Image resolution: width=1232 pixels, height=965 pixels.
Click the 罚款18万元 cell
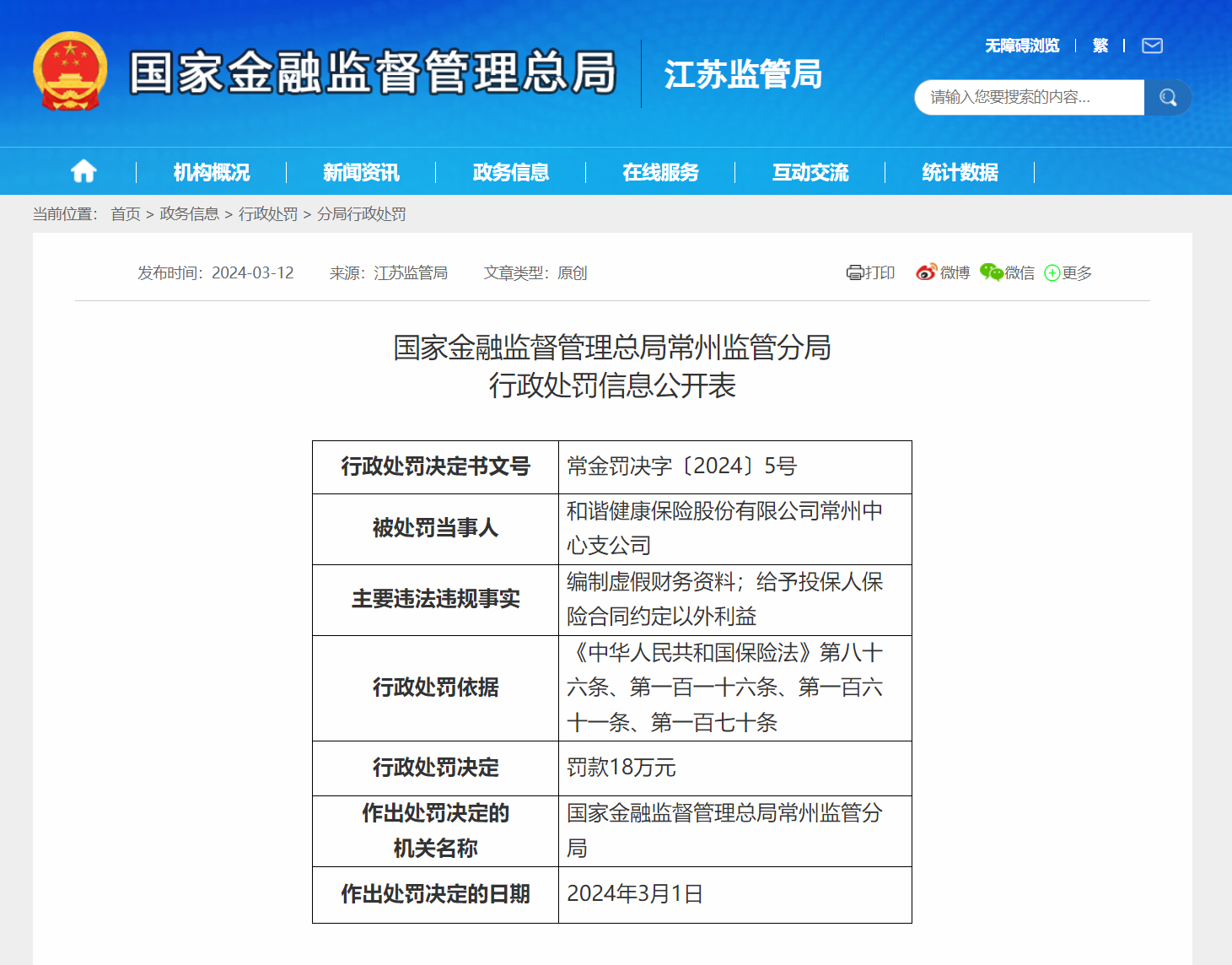pyautogui.click(x=734, y=768)
